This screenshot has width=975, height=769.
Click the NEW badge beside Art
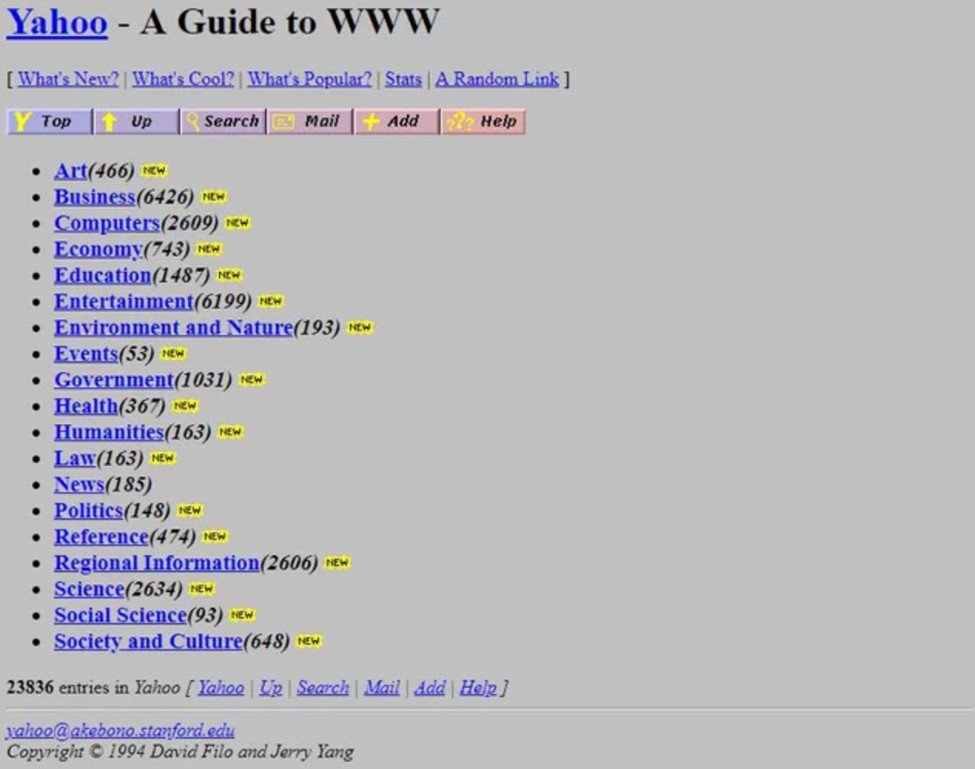[x=153, y=170]
